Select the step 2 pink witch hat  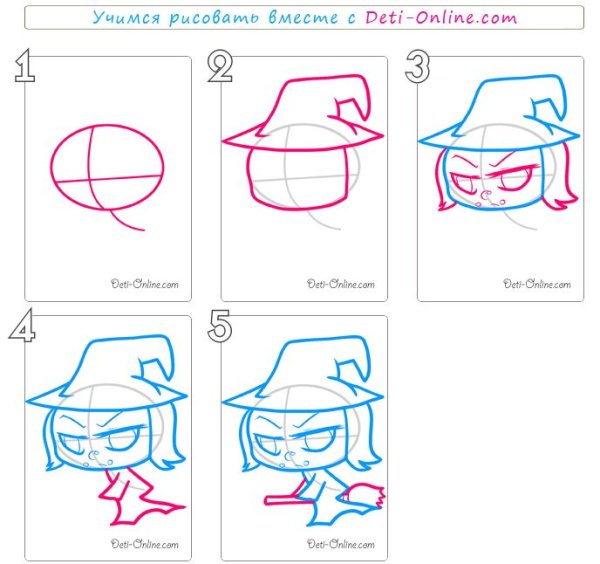coord(303,112)
